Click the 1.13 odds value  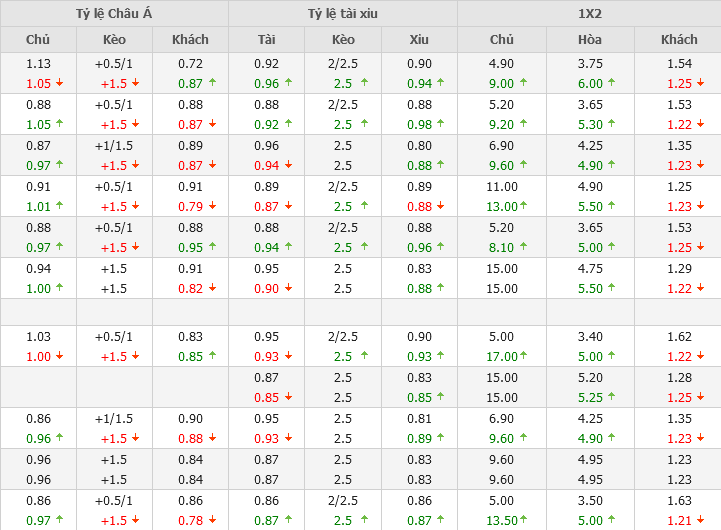tap(38, 64)
